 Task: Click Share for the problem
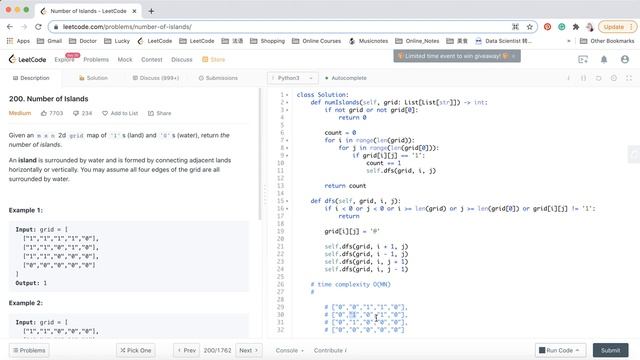click(160, 113)
